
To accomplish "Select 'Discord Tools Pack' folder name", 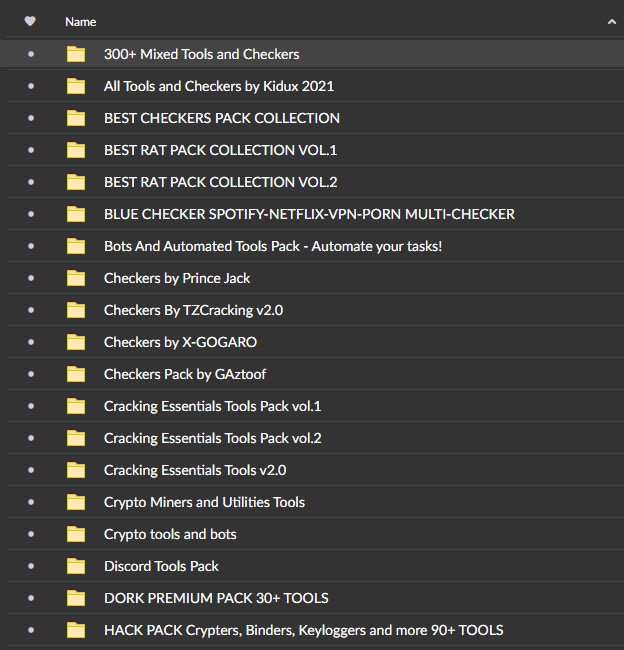I will point(161,566).
